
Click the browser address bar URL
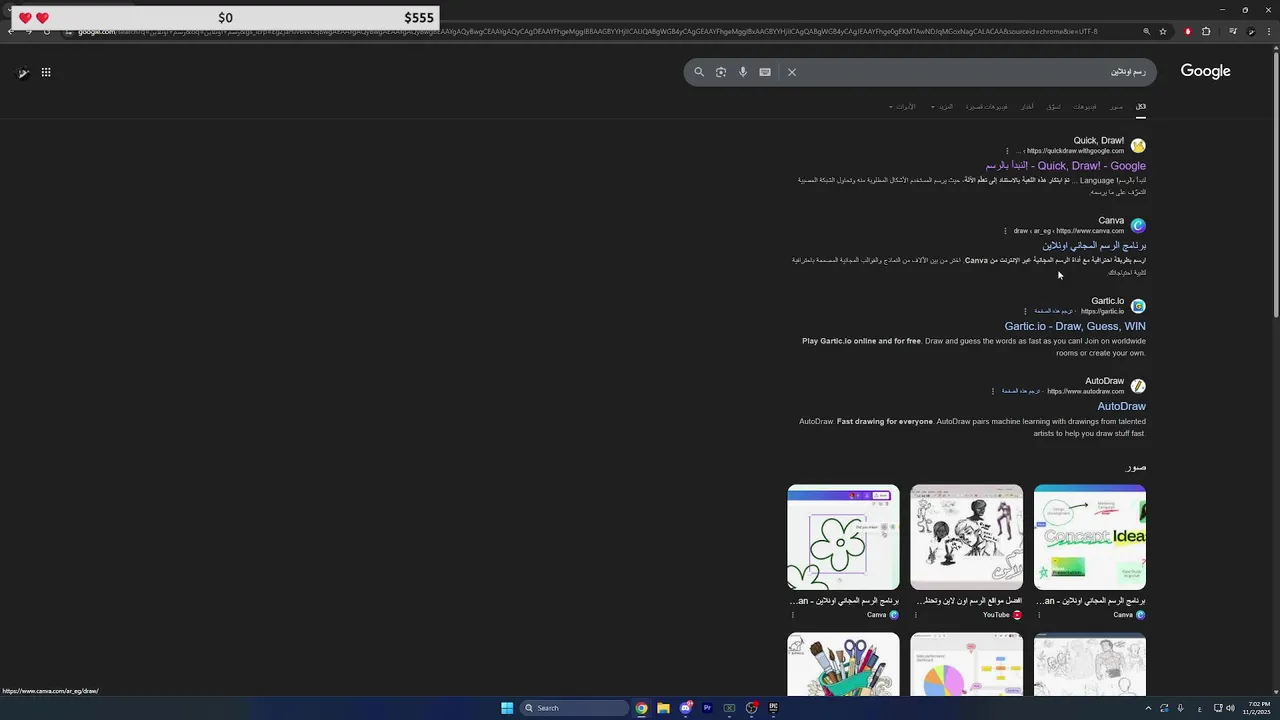click(x=587, y=31)
